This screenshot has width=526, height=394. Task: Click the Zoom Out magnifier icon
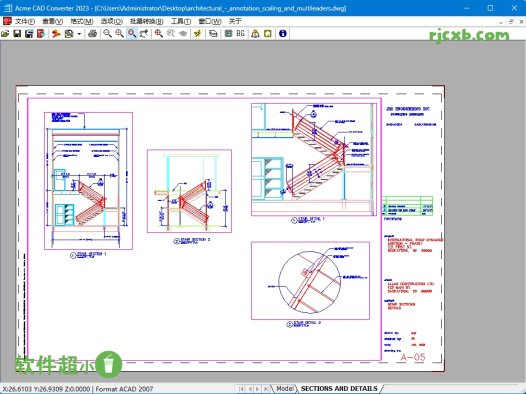point(107,34)
